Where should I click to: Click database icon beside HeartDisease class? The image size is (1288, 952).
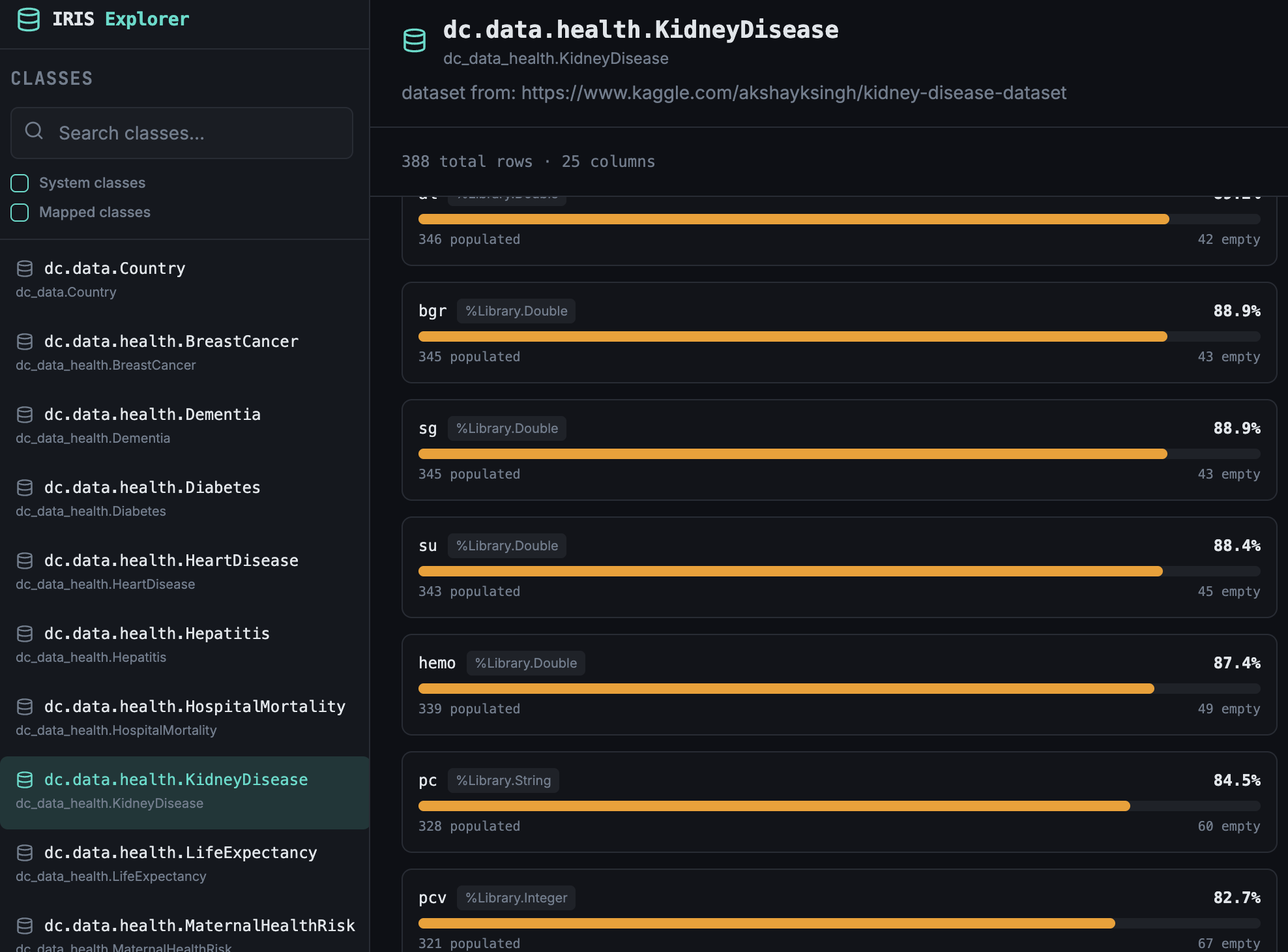click(x=25, y=561)
